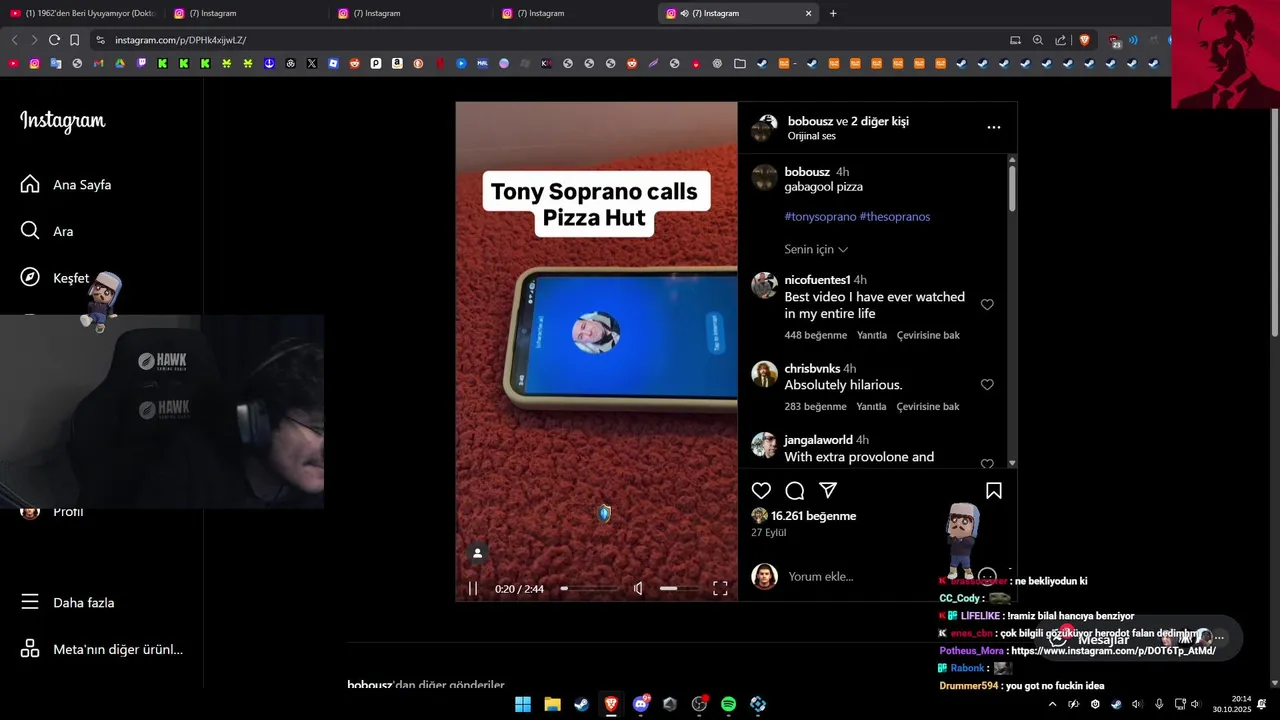Open bobousz profile from post header
The height and width of the screenshot is (720, 1280).
tap(809, 121)
